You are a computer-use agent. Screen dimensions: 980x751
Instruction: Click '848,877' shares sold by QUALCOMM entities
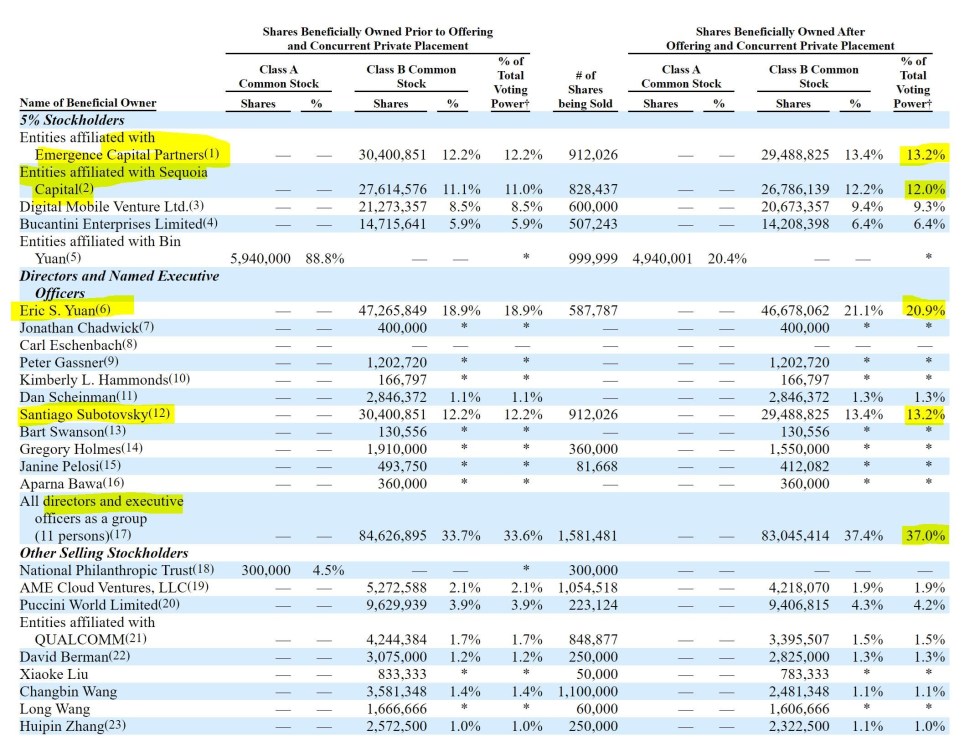click(593, 640)
